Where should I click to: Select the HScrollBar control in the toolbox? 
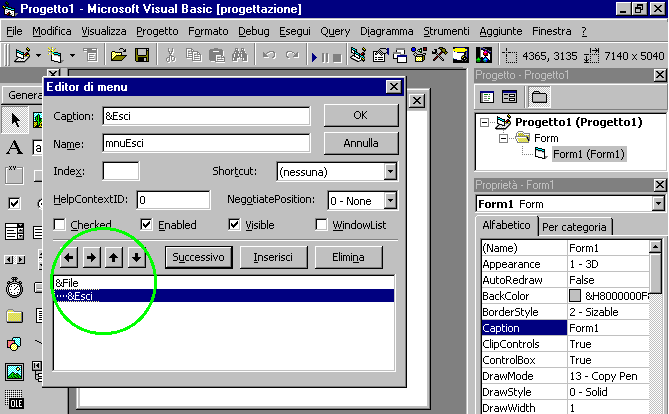pyautogui.click(x=14, y=259)
